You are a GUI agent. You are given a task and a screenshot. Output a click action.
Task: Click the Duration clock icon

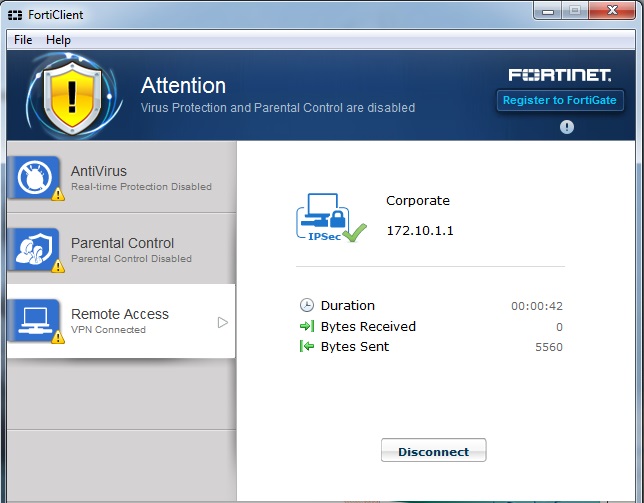tap(307, 305)
